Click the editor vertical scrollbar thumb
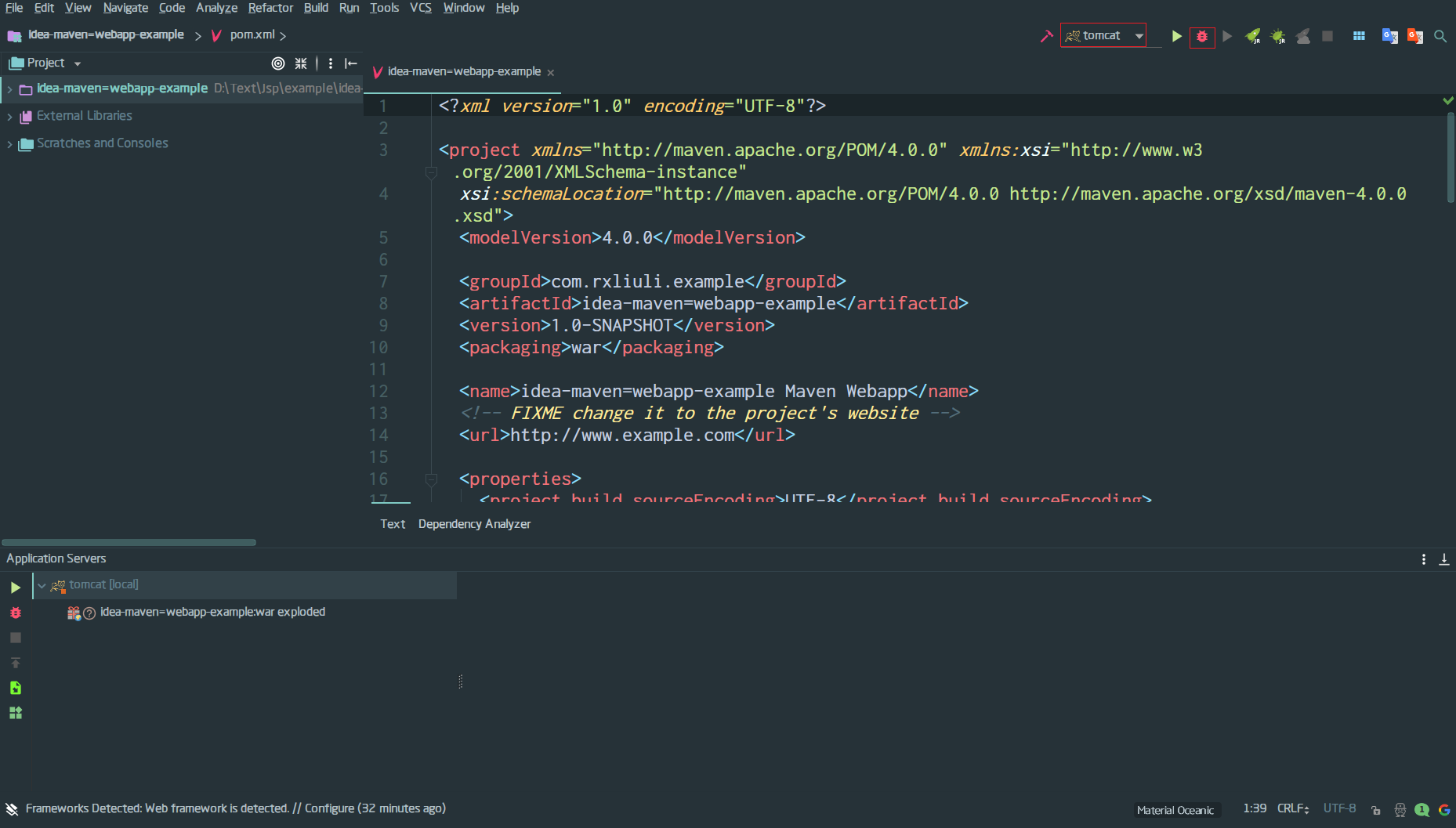Viewport: 1456px width, 828px height. click(1451, 157)
